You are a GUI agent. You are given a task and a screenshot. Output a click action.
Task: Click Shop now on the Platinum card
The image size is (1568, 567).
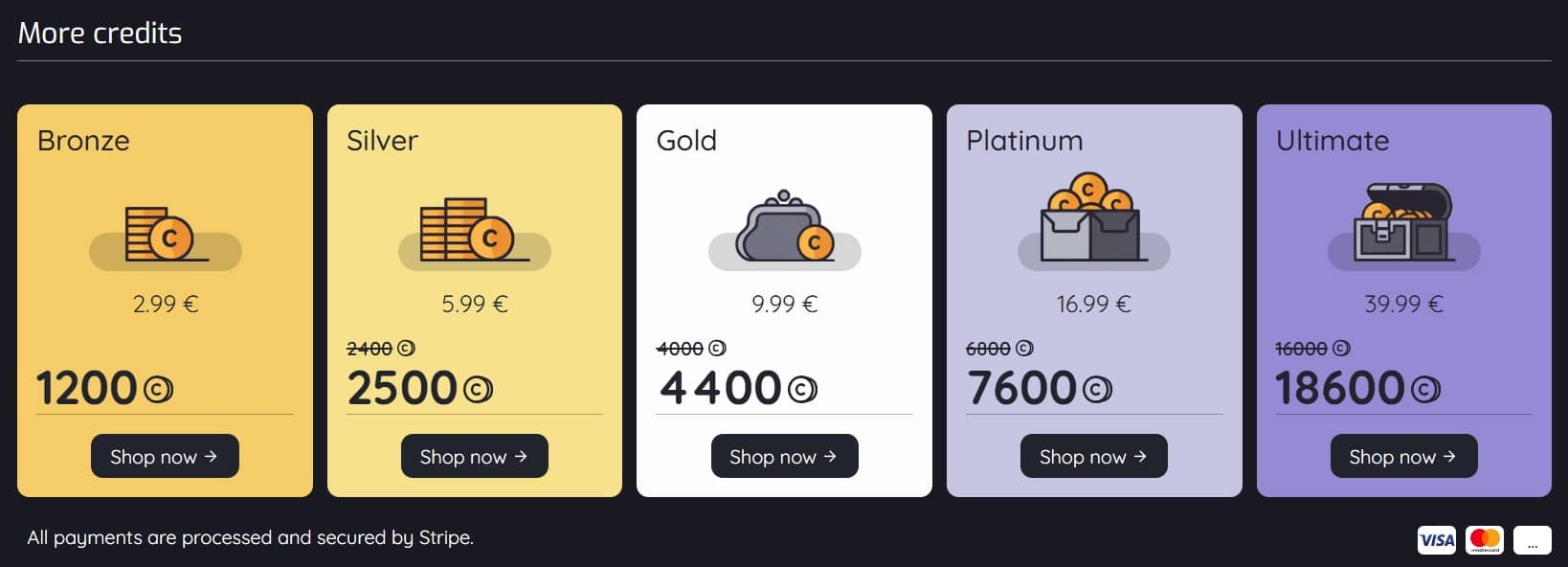1093,456
